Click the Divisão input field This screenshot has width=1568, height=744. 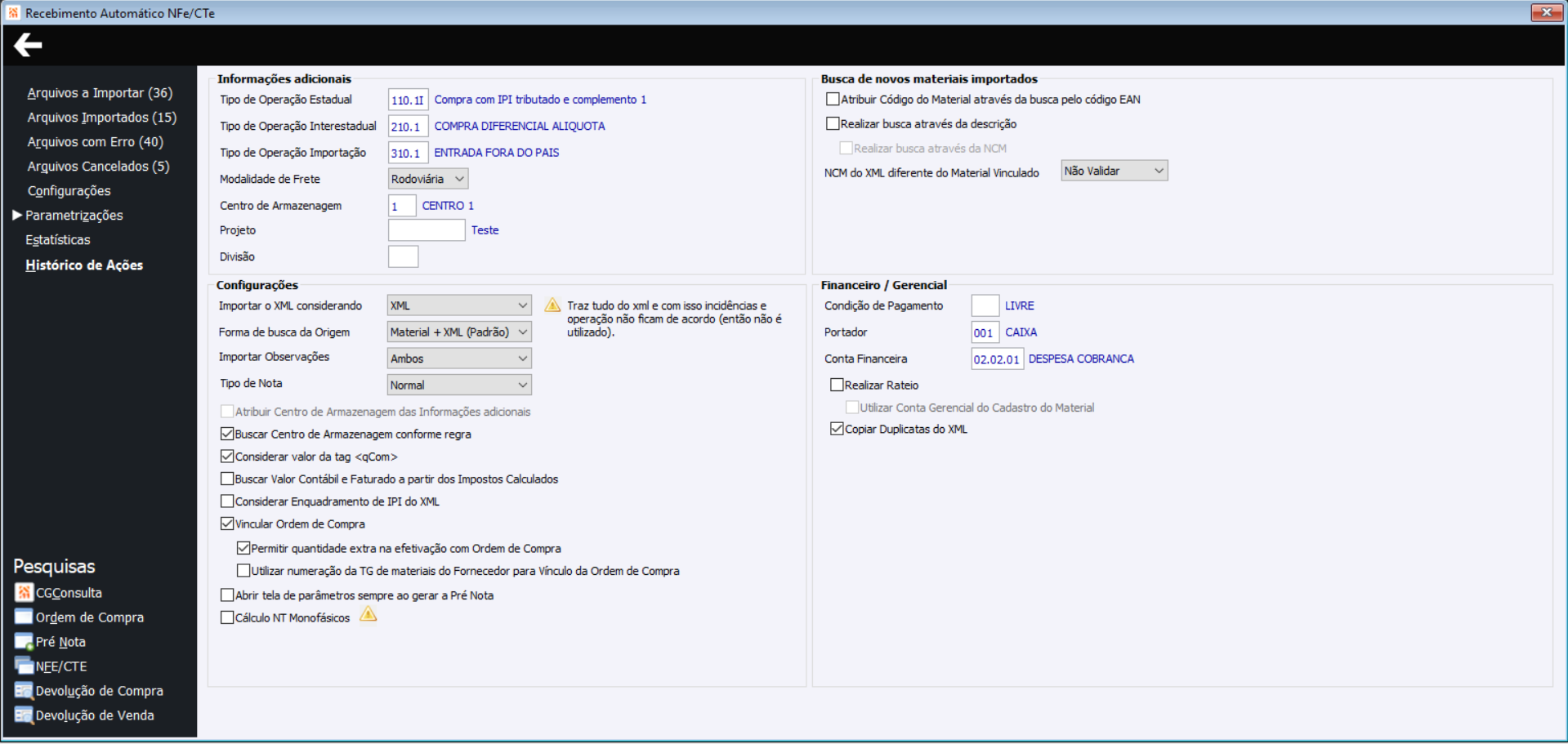[x=403, y=256]
